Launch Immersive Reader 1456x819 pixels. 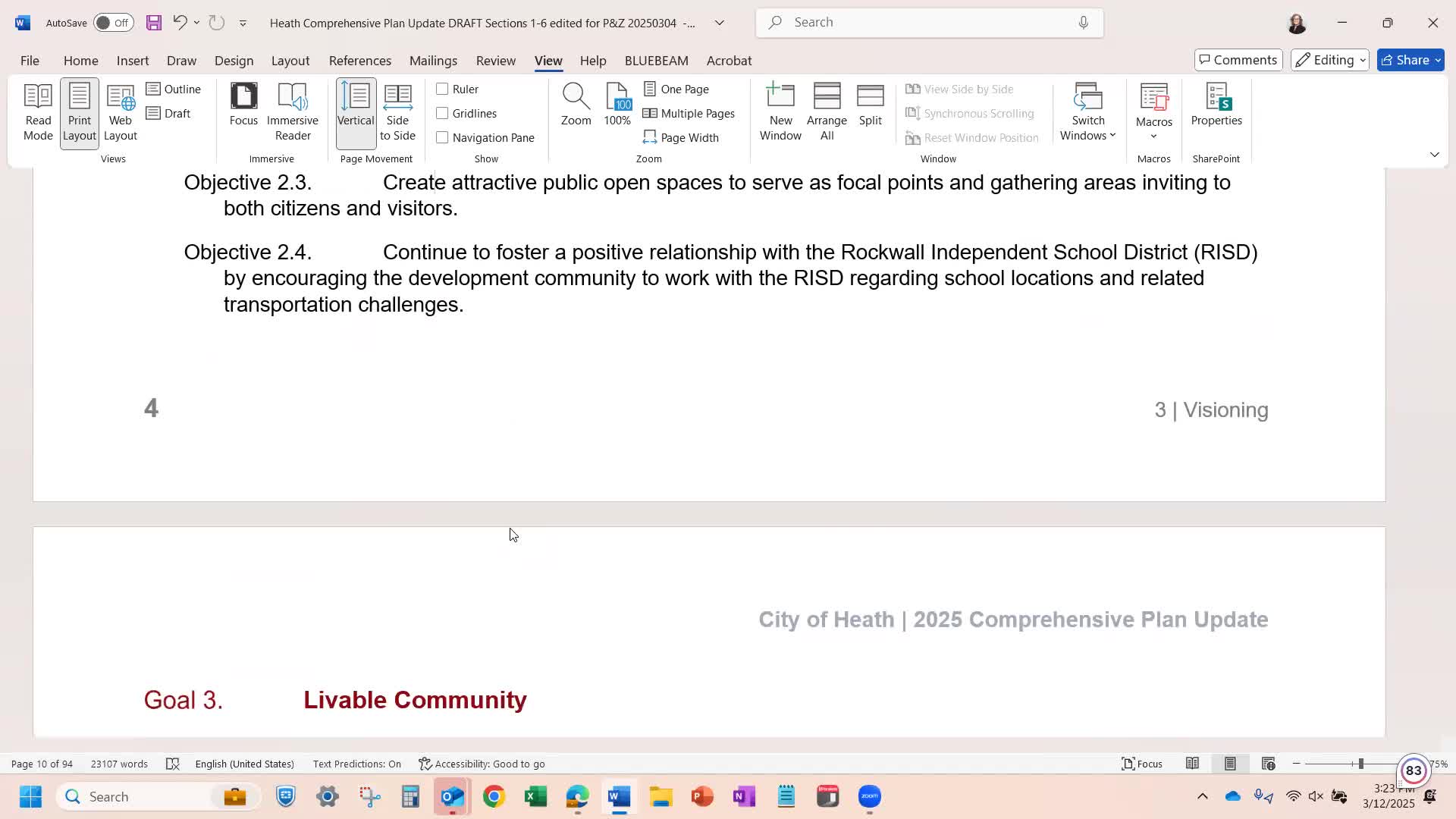click(292, 112)
